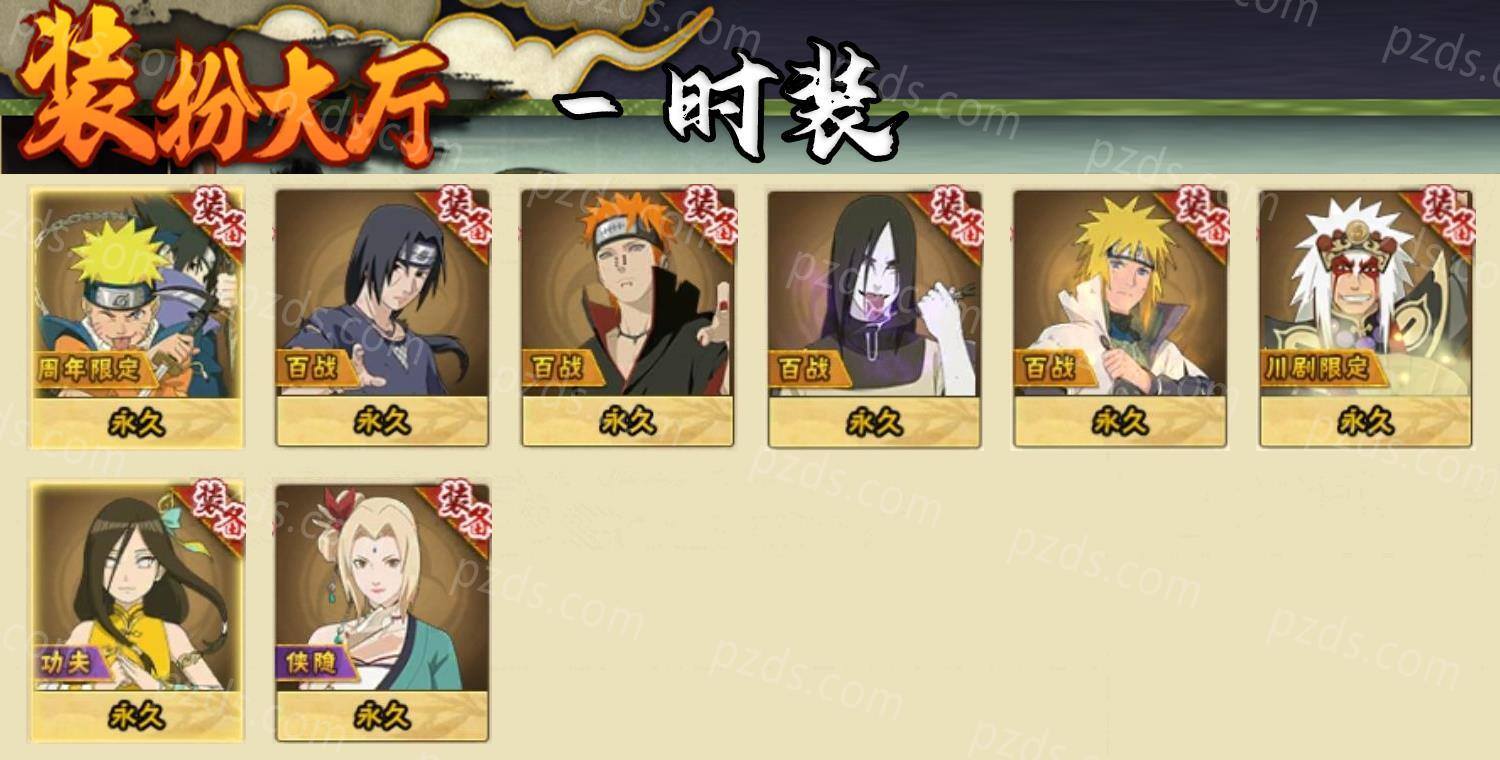
Task: Click the 永久 bar under Orochimaru
Action: pos(874,422)
